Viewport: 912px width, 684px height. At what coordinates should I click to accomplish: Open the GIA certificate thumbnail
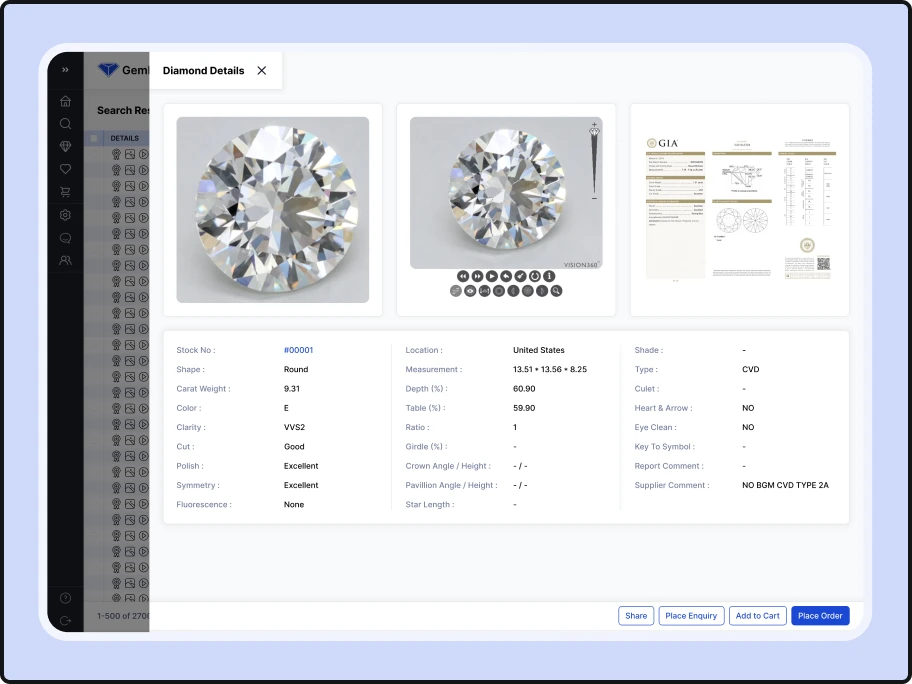tap(739, 208)
